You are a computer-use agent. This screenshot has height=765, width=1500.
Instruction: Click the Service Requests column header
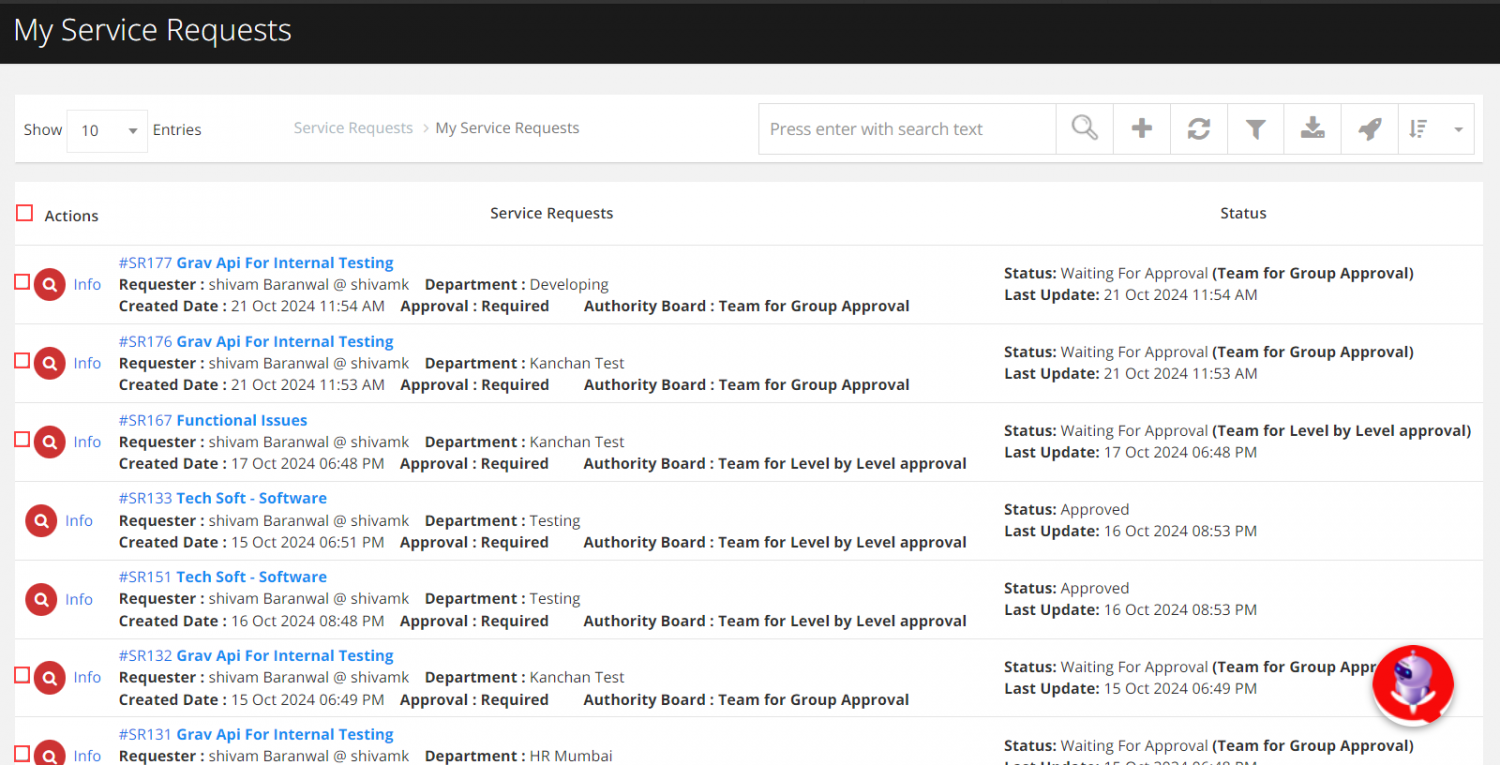tap(551, 213)
